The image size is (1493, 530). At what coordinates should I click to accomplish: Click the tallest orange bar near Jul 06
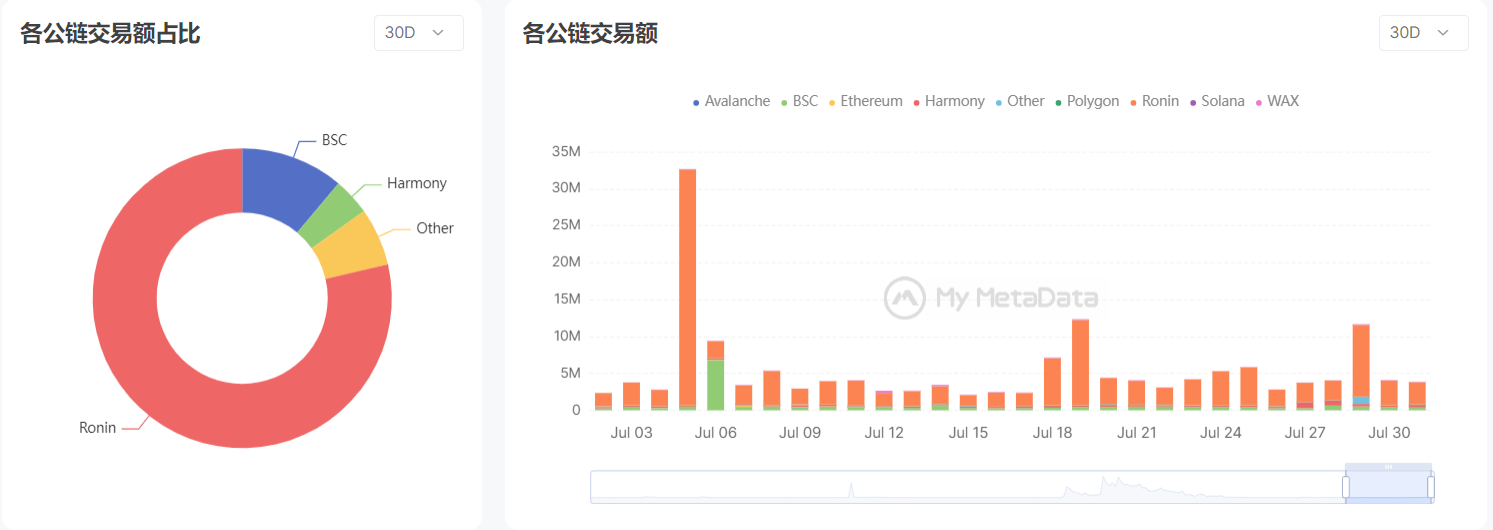coord(687,286)
